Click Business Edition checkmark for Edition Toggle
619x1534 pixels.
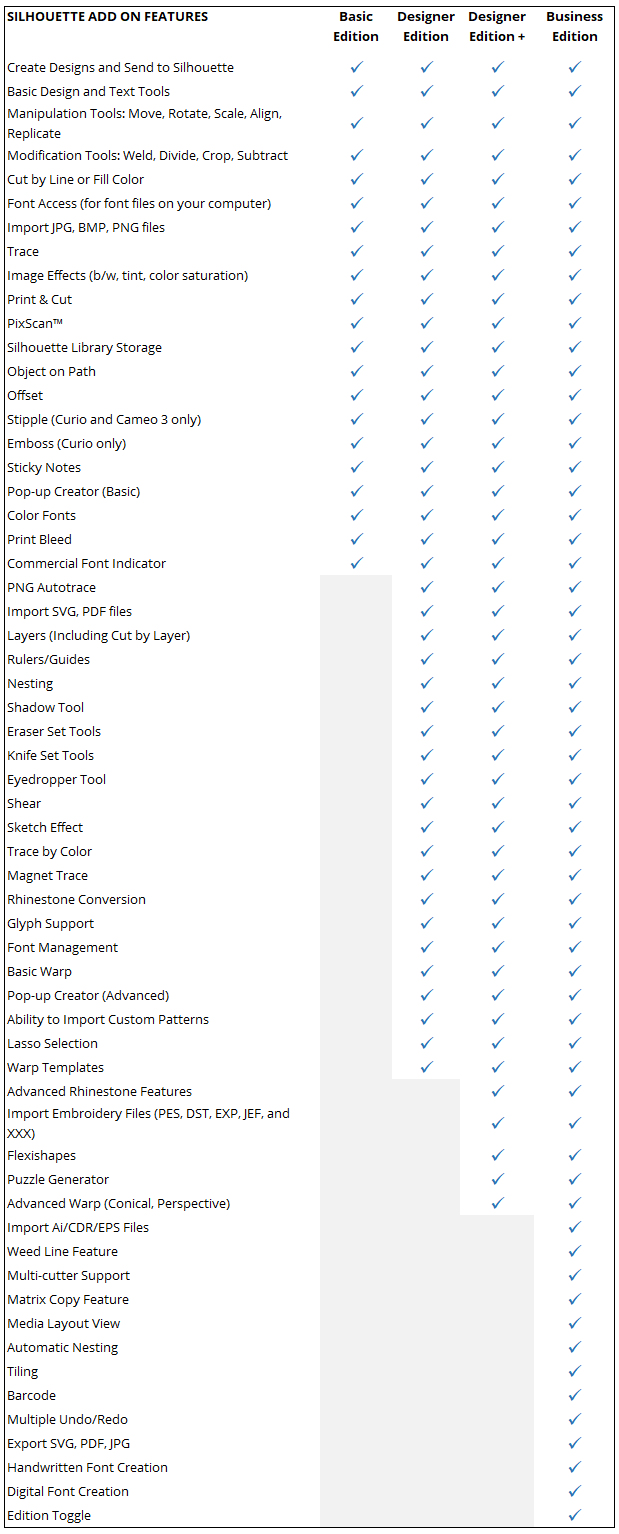coord(574,1515)
